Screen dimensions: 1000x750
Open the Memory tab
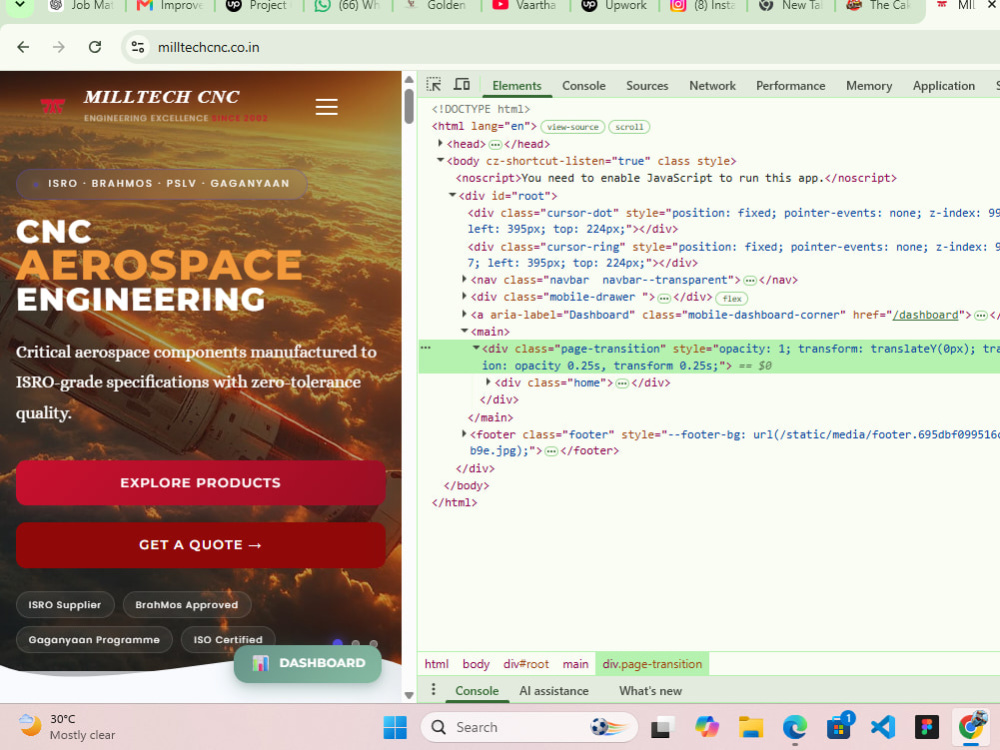[869, 85]
